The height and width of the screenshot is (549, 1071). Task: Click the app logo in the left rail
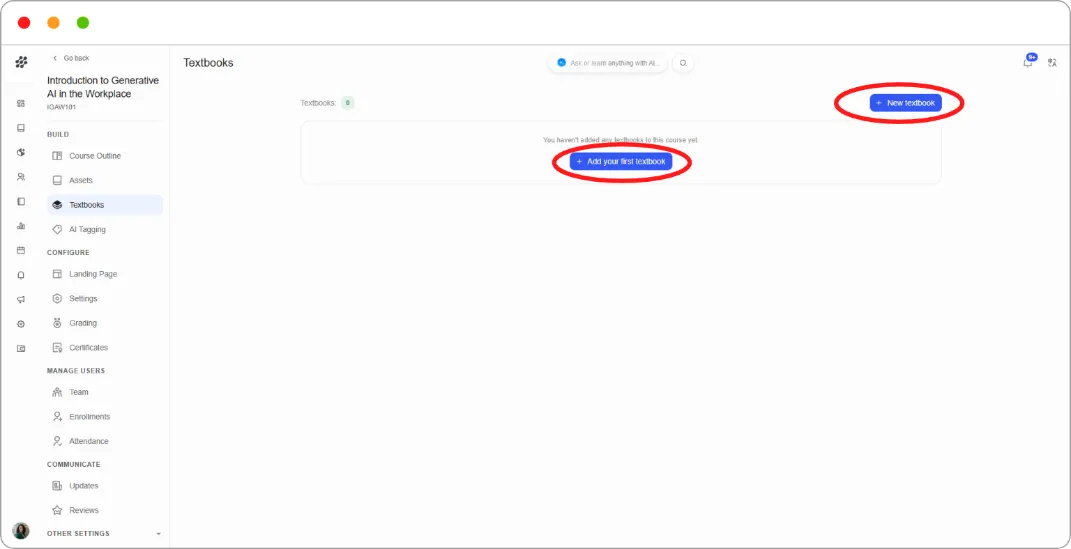tap(21, 62)
